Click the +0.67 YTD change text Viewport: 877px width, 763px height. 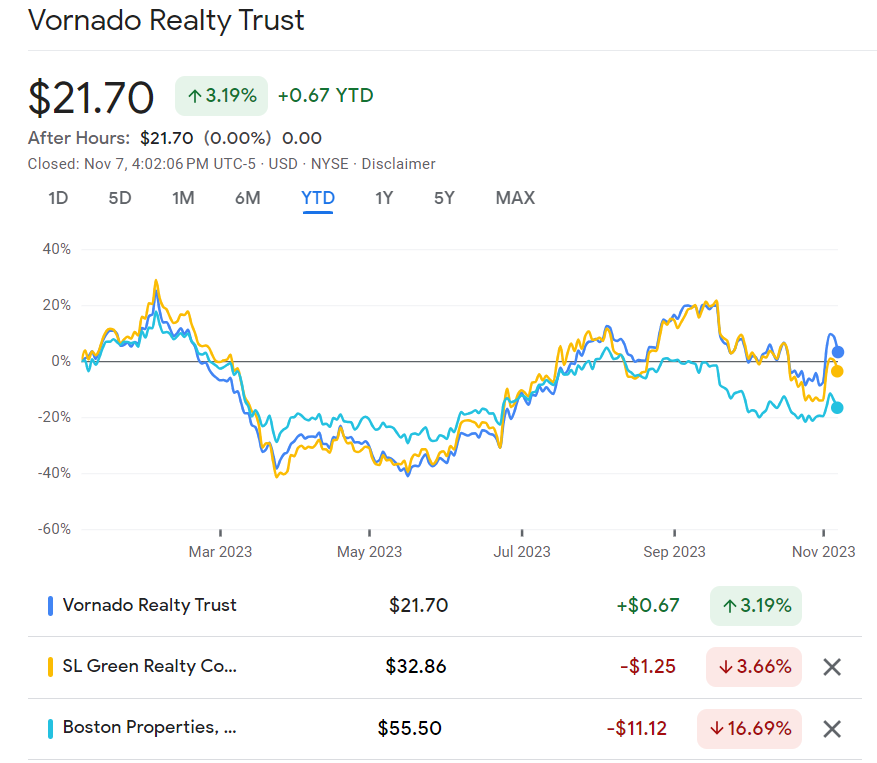coord(326,96)
